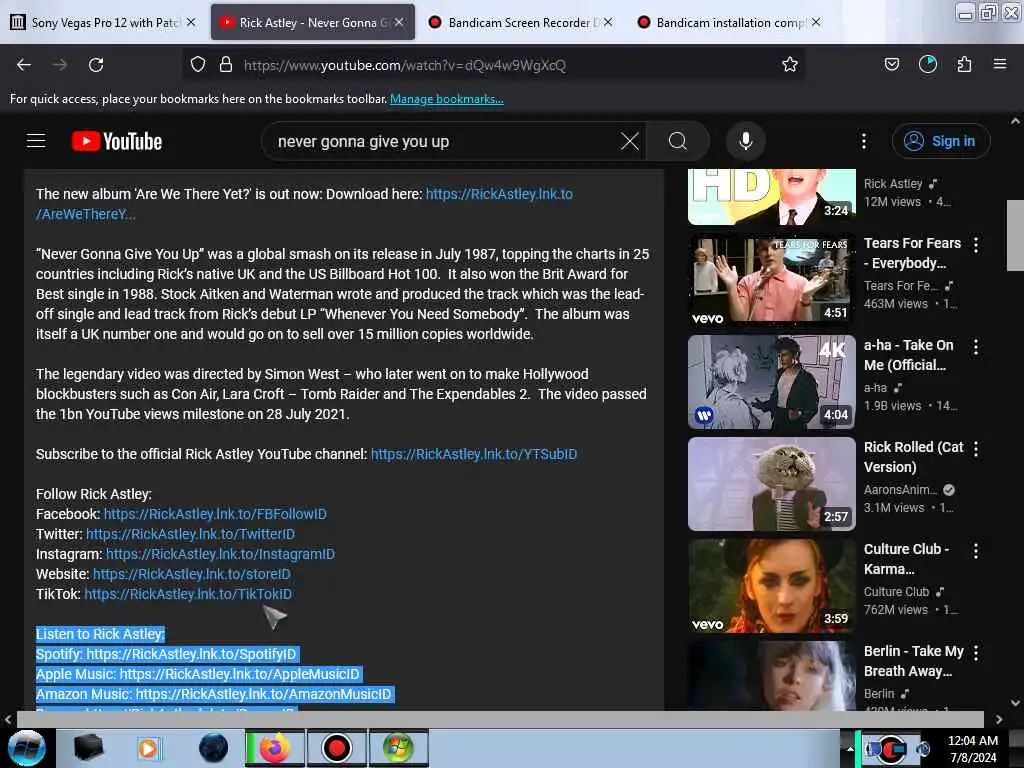
Task: Open the storeID website link
Action: 191,574
